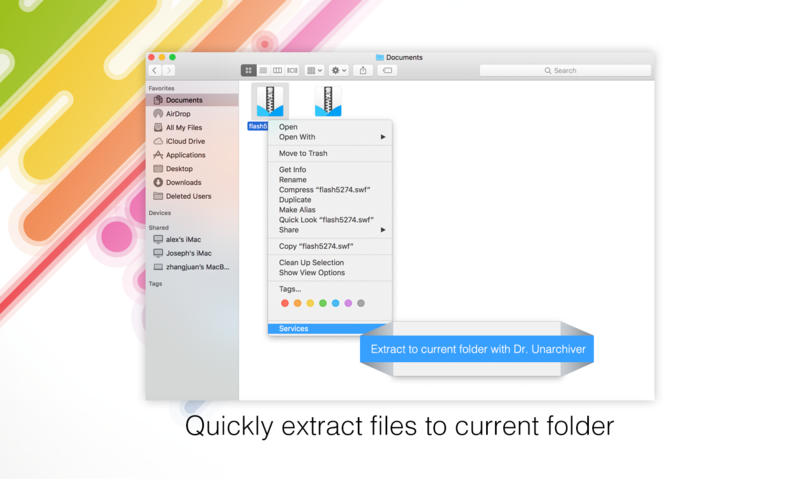Click the Share toolbar icon
Image resolution: width=800 pixels, height=500 pixels.
(363, 71)
